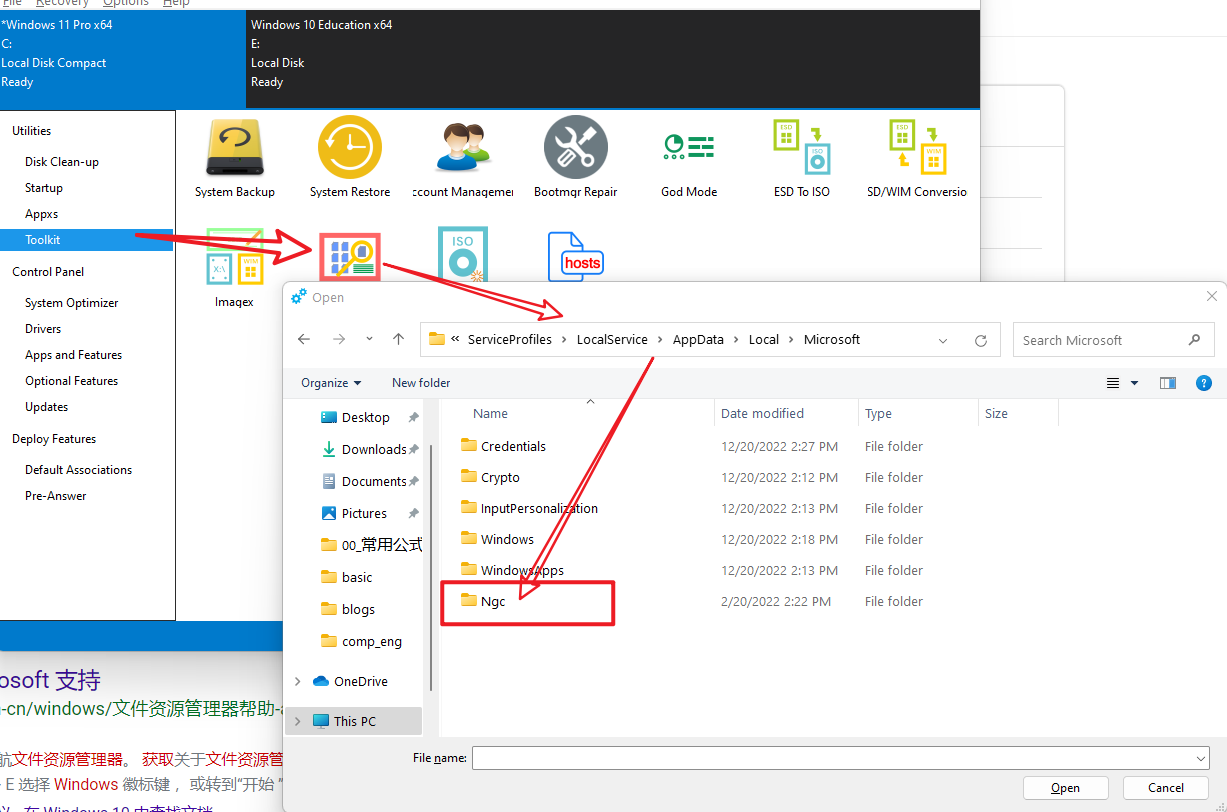Go up one folder level

398,339
